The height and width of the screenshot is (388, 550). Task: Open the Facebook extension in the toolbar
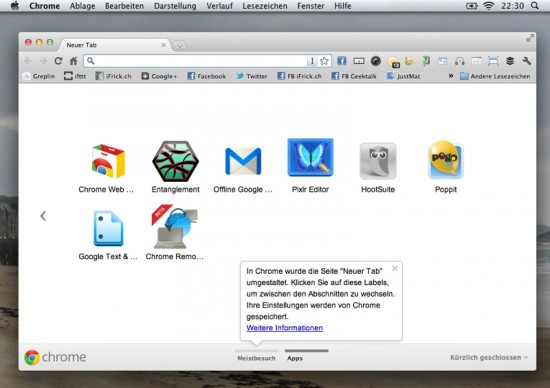coord(342,61)
